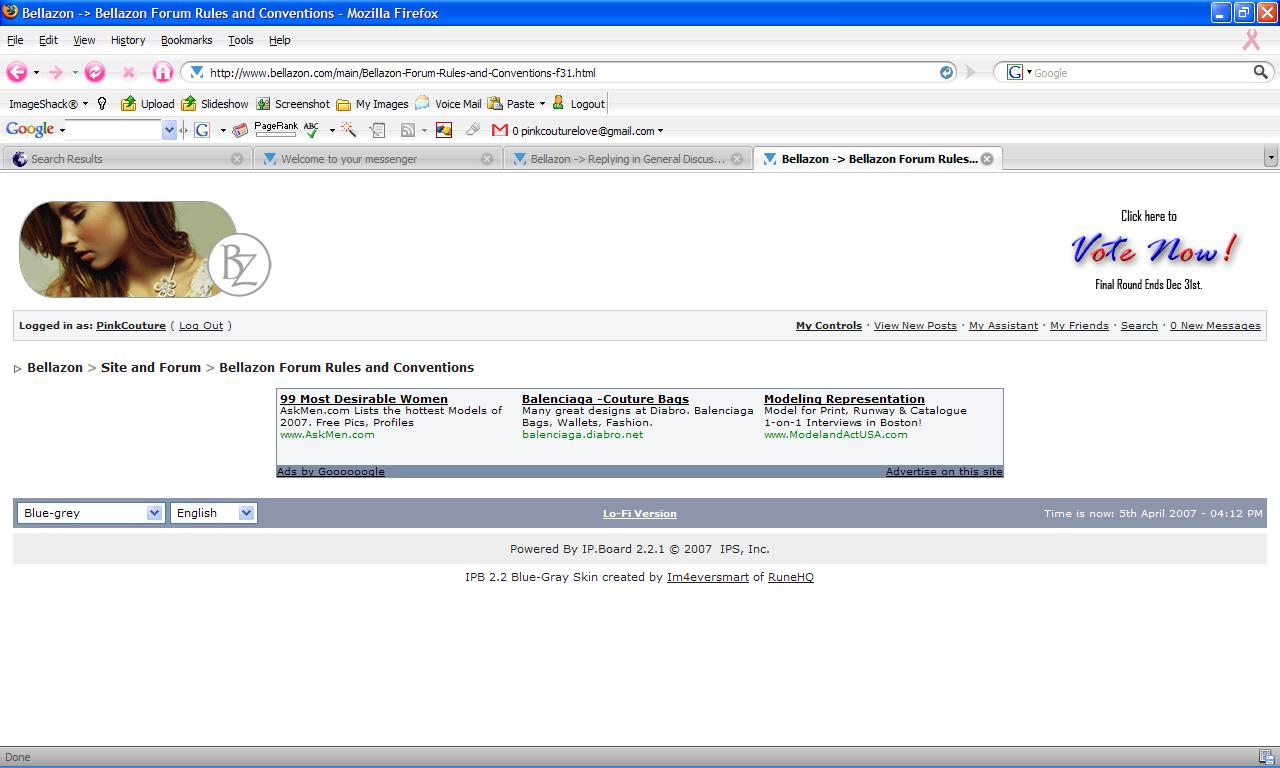
Task: Open the Blue-grey skin selector dropdown
Action: pos(90,513)
